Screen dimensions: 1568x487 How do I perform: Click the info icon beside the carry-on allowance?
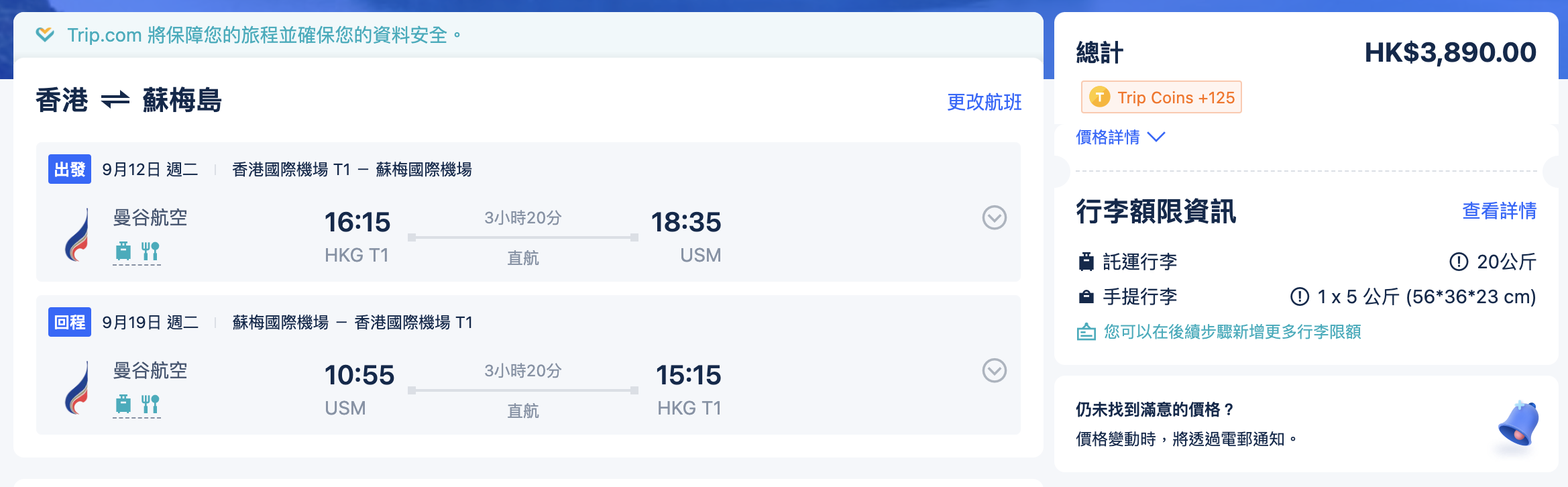pos(1299,296)
